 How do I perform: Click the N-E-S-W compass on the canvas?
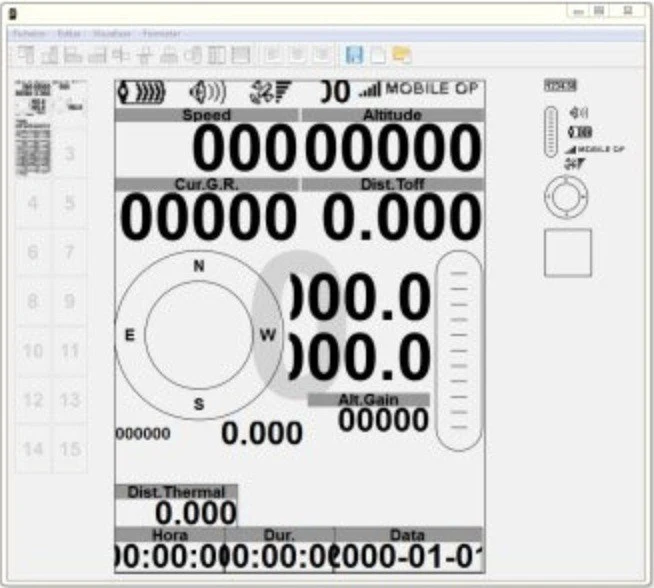[198, 336]
